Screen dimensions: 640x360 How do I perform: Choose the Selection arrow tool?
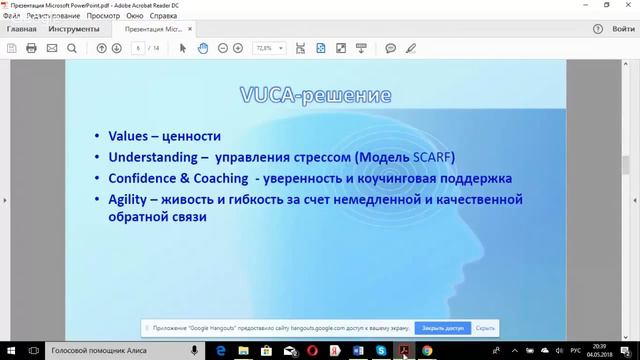point(182,48)
